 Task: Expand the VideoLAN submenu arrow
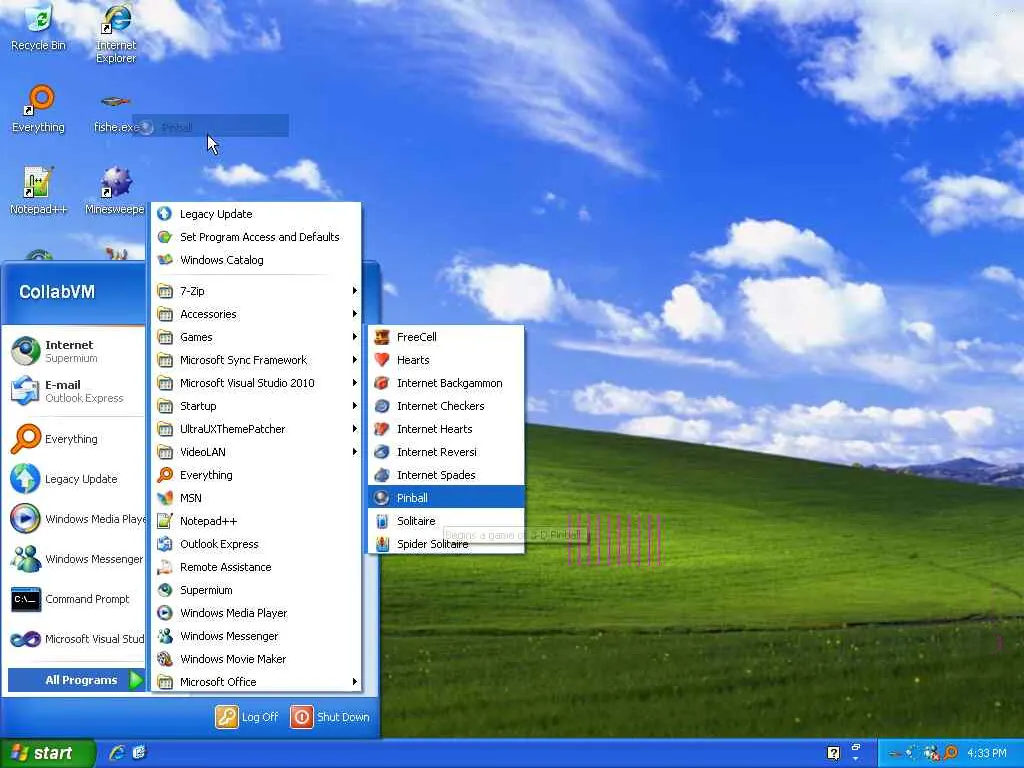[x=355, y=451]
